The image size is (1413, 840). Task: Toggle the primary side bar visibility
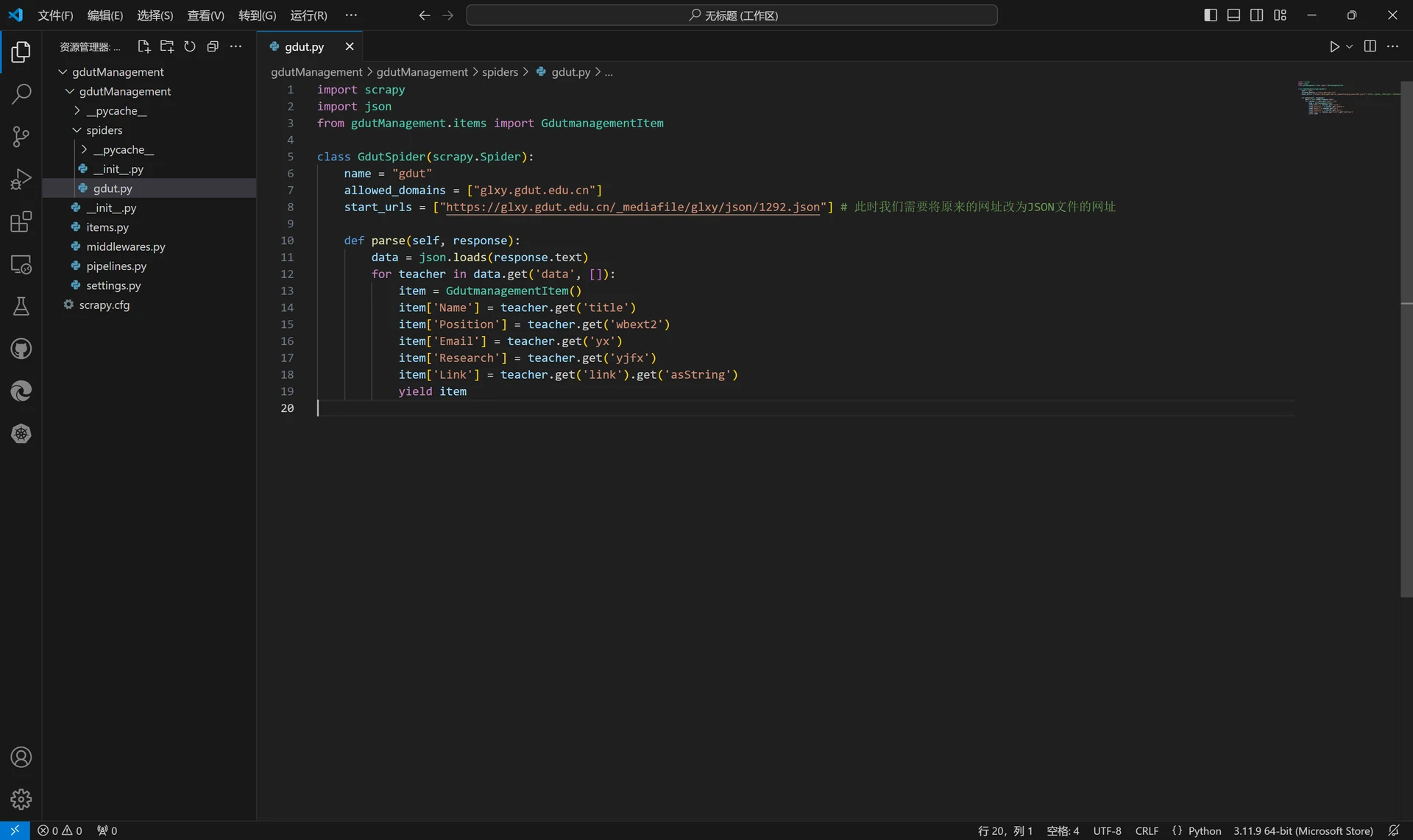pyautogui.click(x=1211, y=15)
